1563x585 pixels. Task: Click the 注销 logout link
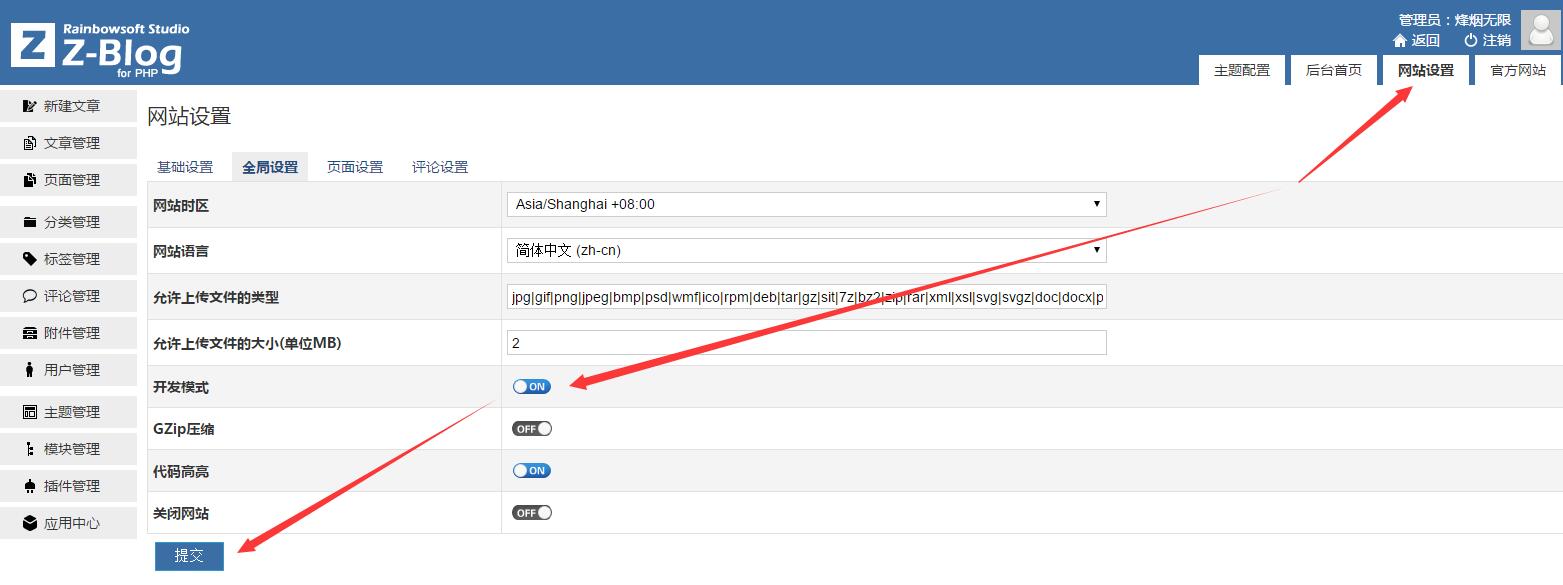coord(1488,40)
